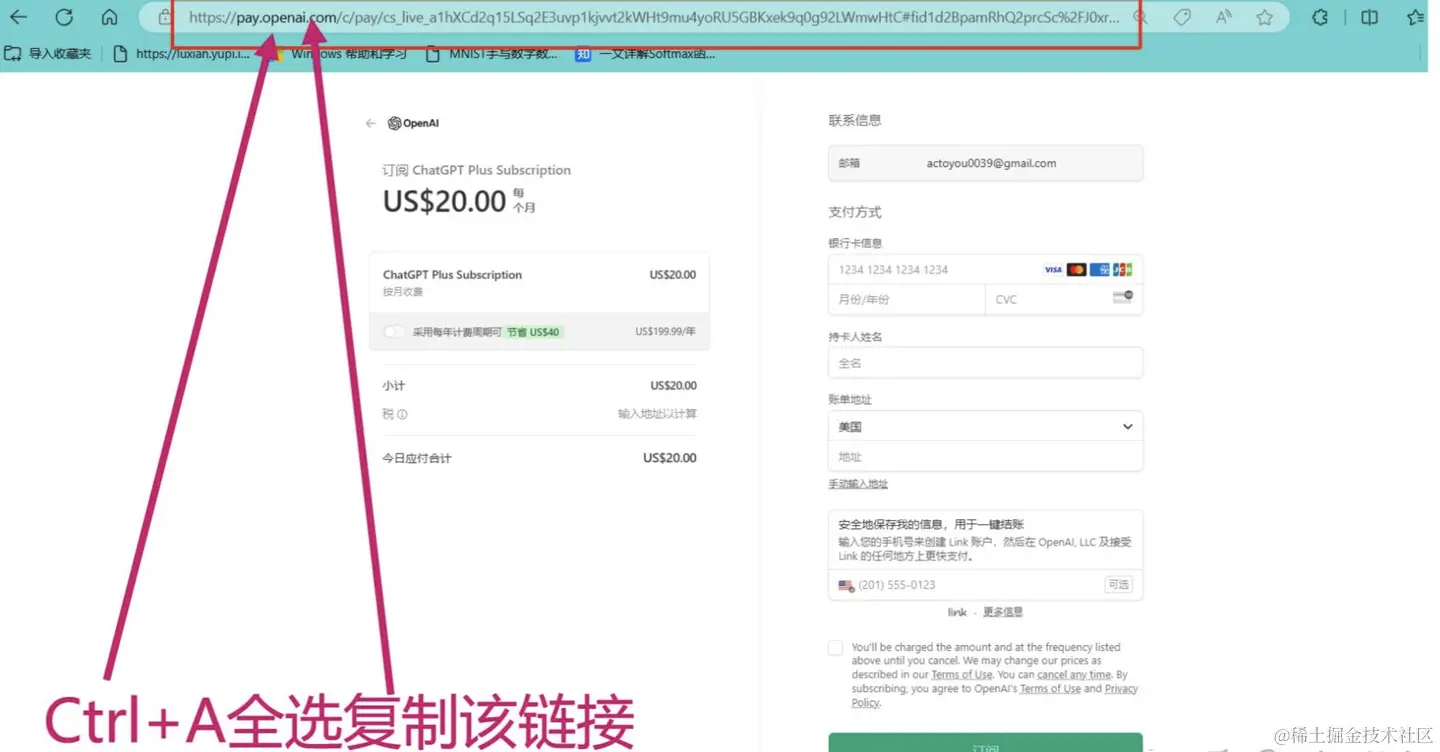Open the 导入收藏夹 bookmark

click(x=48, y=53)
